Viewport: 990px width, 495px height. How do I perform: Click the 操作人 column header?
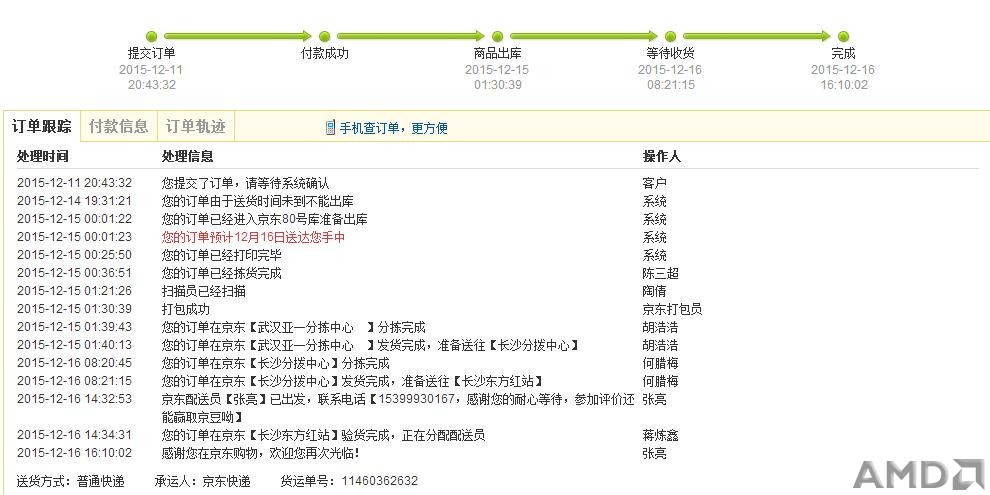pyautogui.click(x=662, y=157)
